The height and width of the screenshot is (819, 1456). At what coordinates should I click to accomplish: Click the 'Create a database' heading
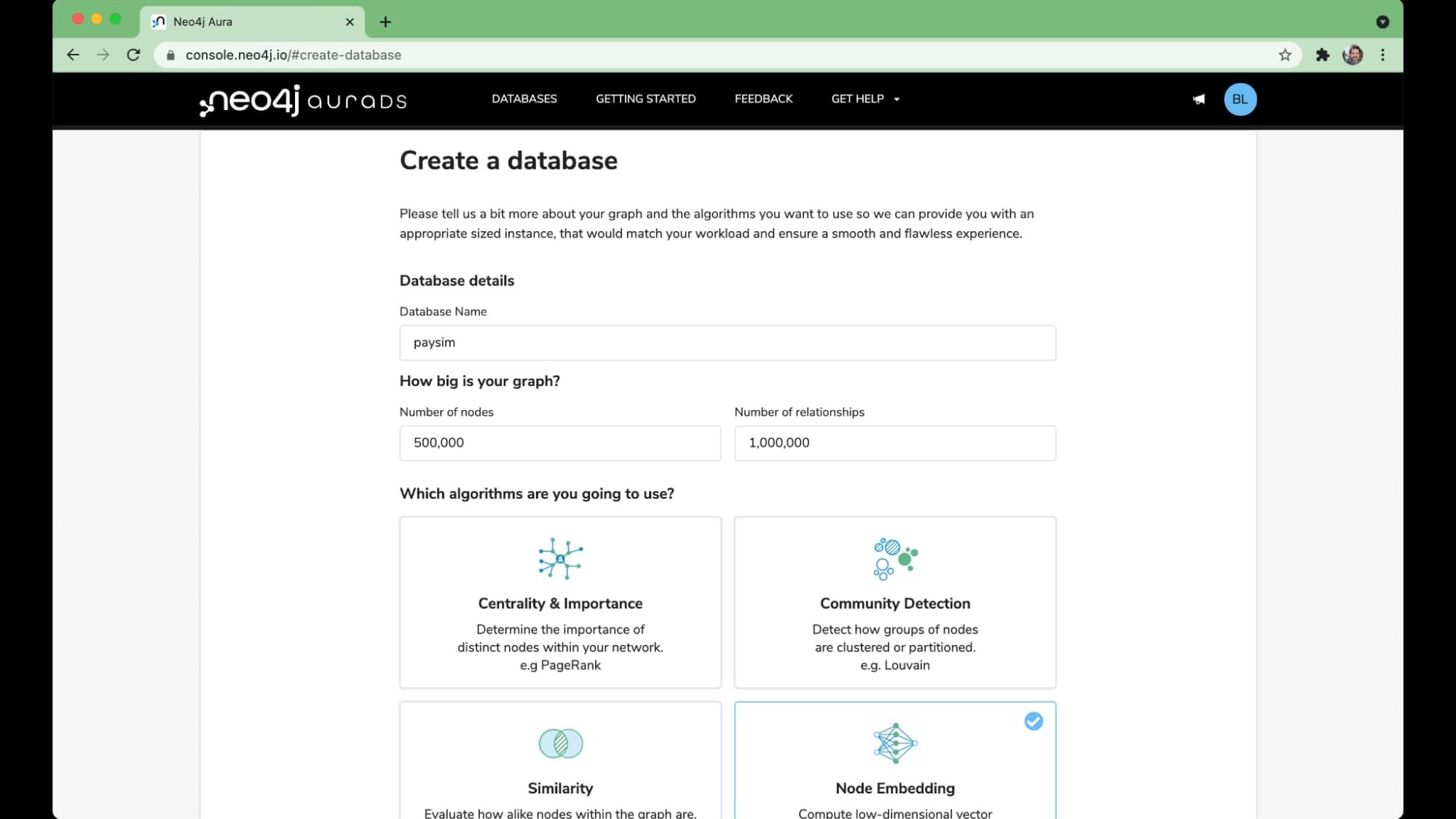coord(508,161)
